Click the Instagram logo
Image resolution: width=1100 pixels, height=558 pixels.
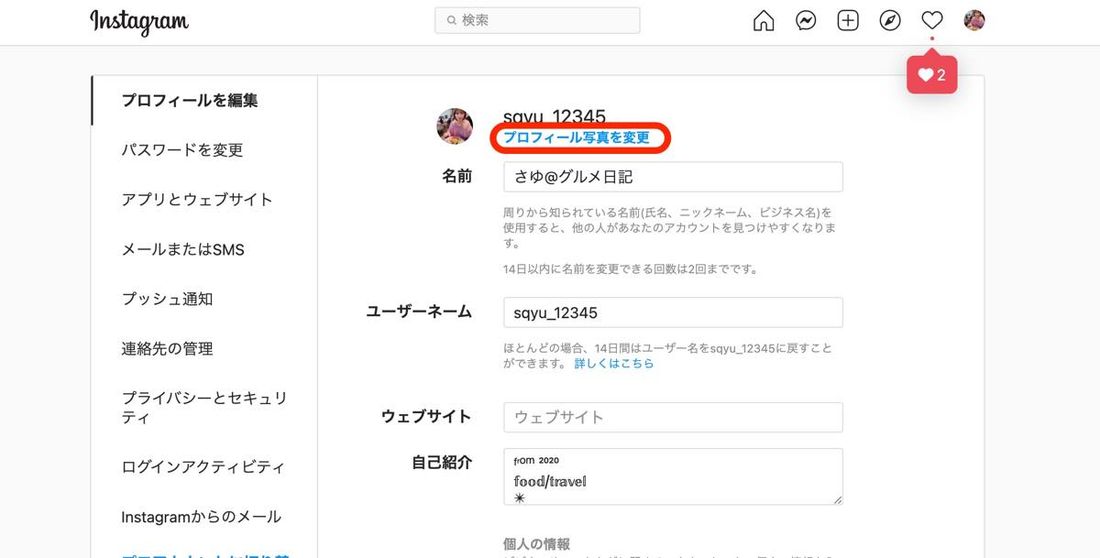(x=139, y=22)
